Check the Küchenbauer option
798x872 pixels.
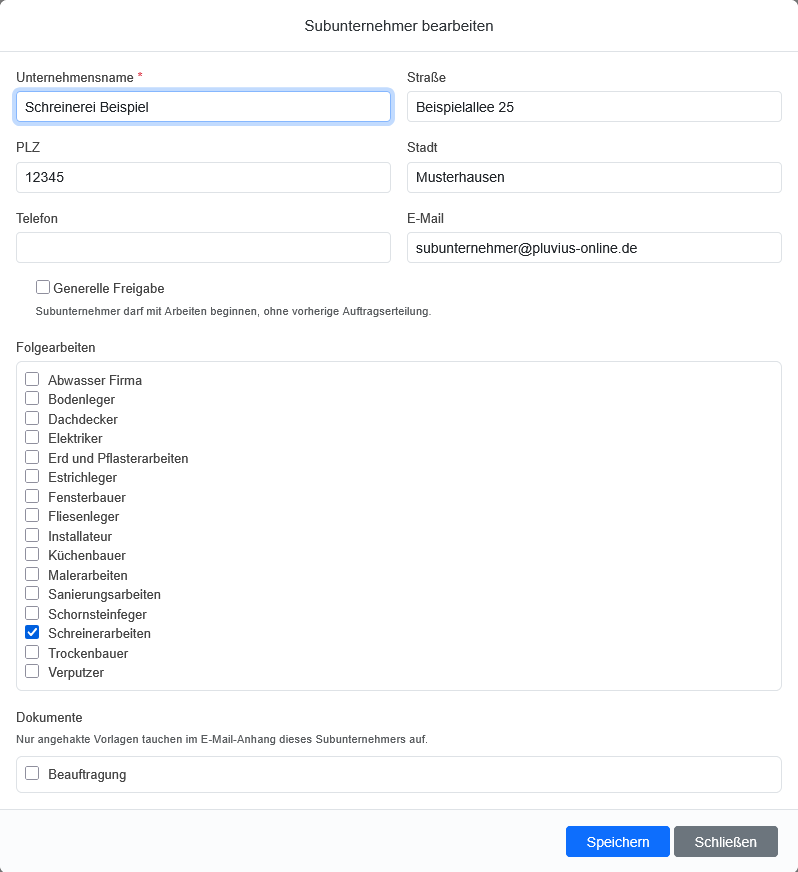[x=32, y=554]
